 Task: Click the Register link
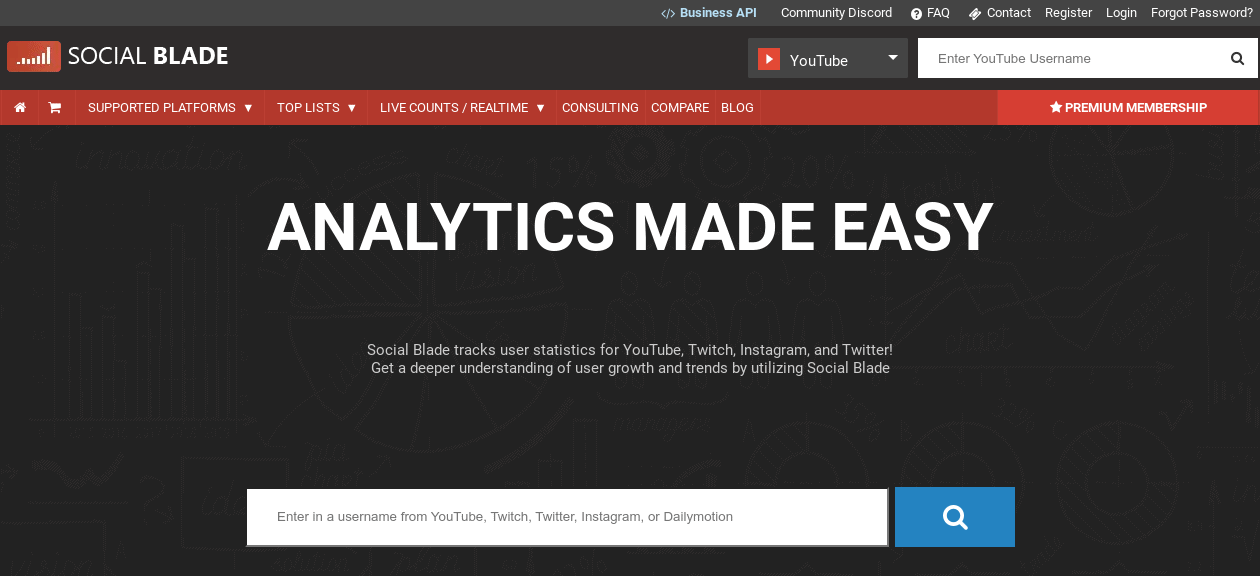tap(1068, 12)
